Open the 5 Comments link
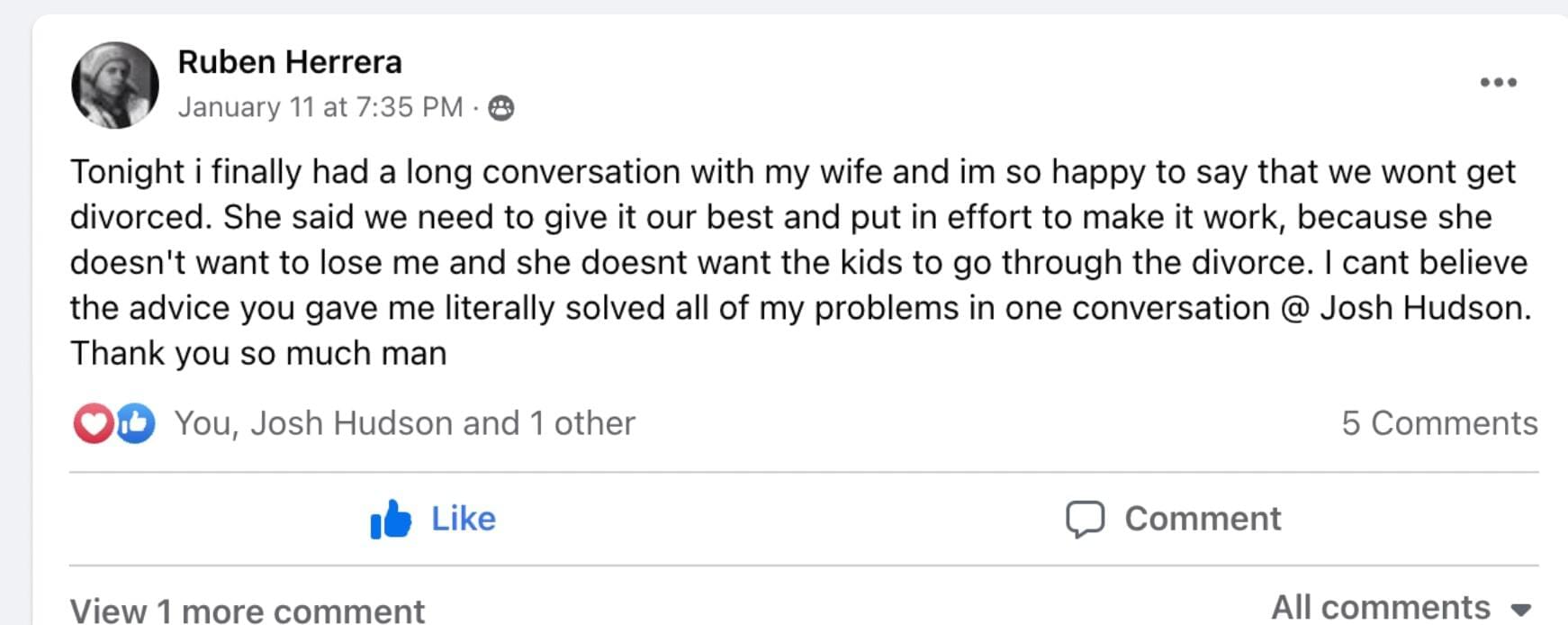Image resolution: width=1568 pixels, height=625 pixels. coord(1438,423)
